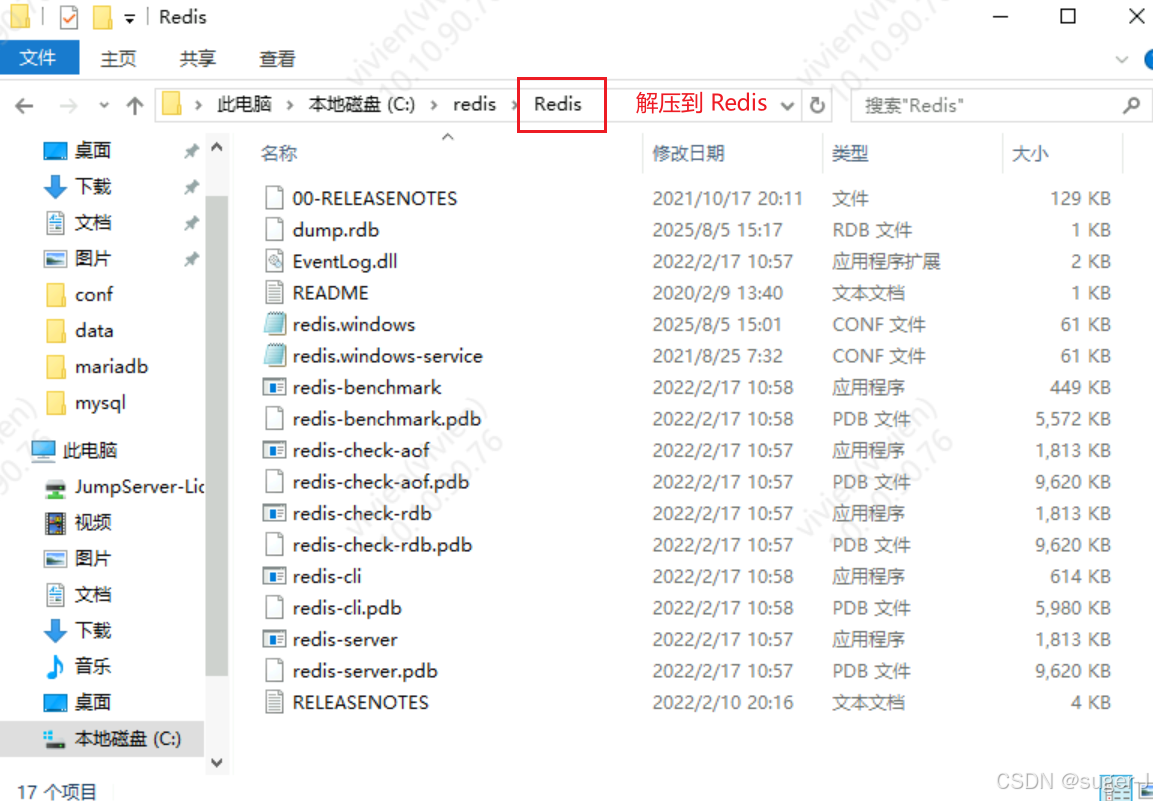Select the EventLog.dll file icon
The width and height of the screenshot is (1153, 801).
274,261
